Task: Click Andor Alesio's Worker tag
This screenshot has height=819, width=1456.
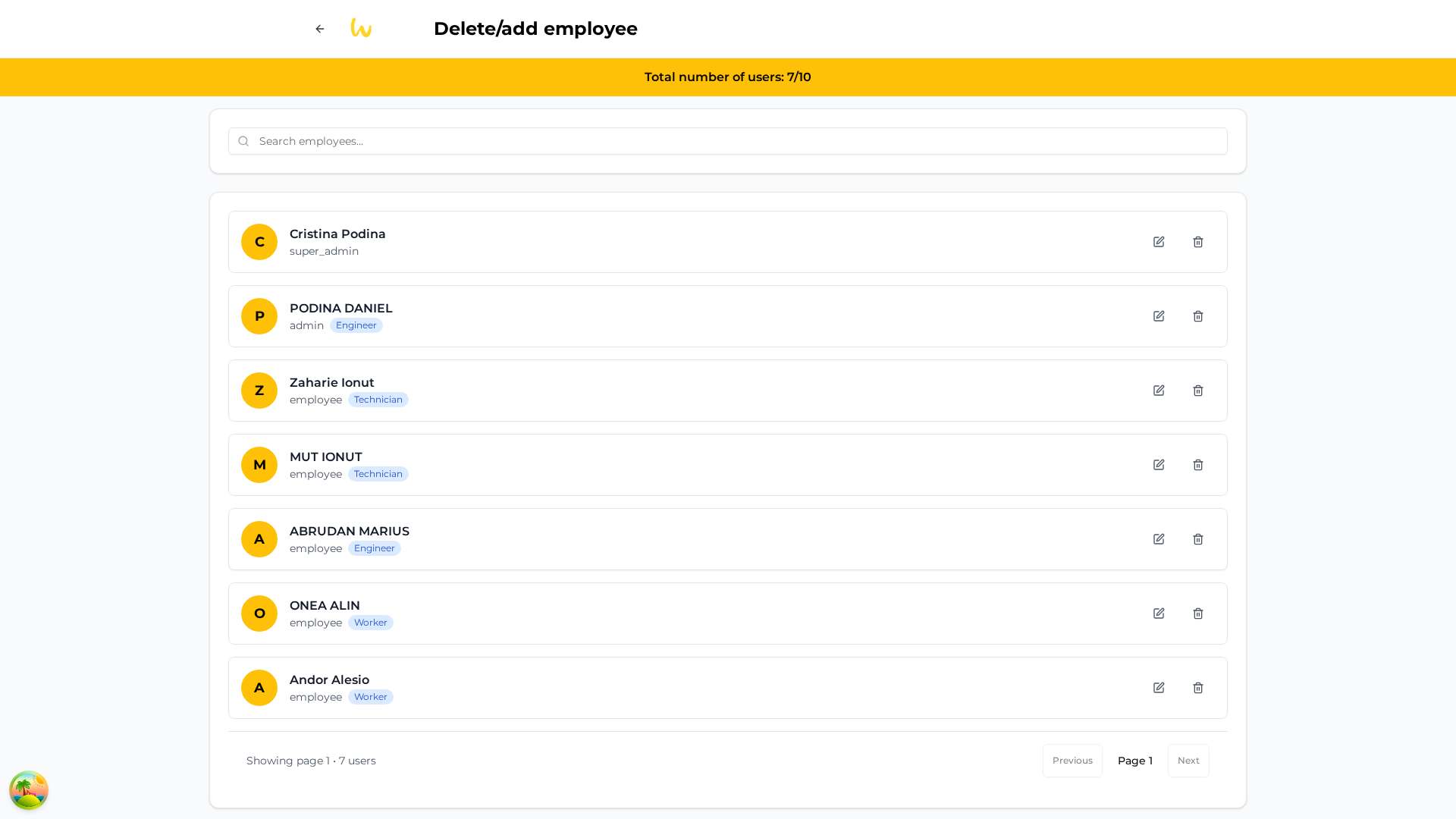Action: (x=371, y=697)
